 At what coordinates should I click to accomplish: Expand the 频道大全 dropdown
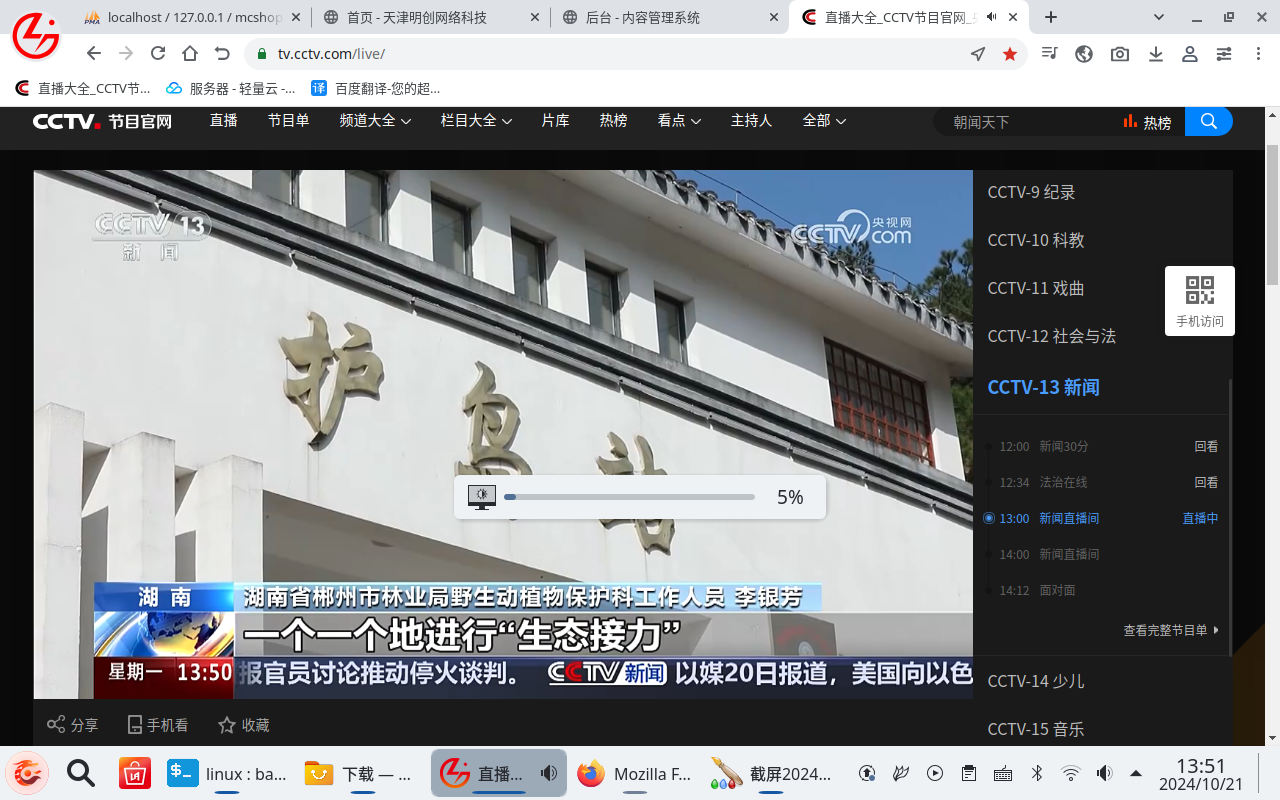pyautogui.click(x=375, y=121)
